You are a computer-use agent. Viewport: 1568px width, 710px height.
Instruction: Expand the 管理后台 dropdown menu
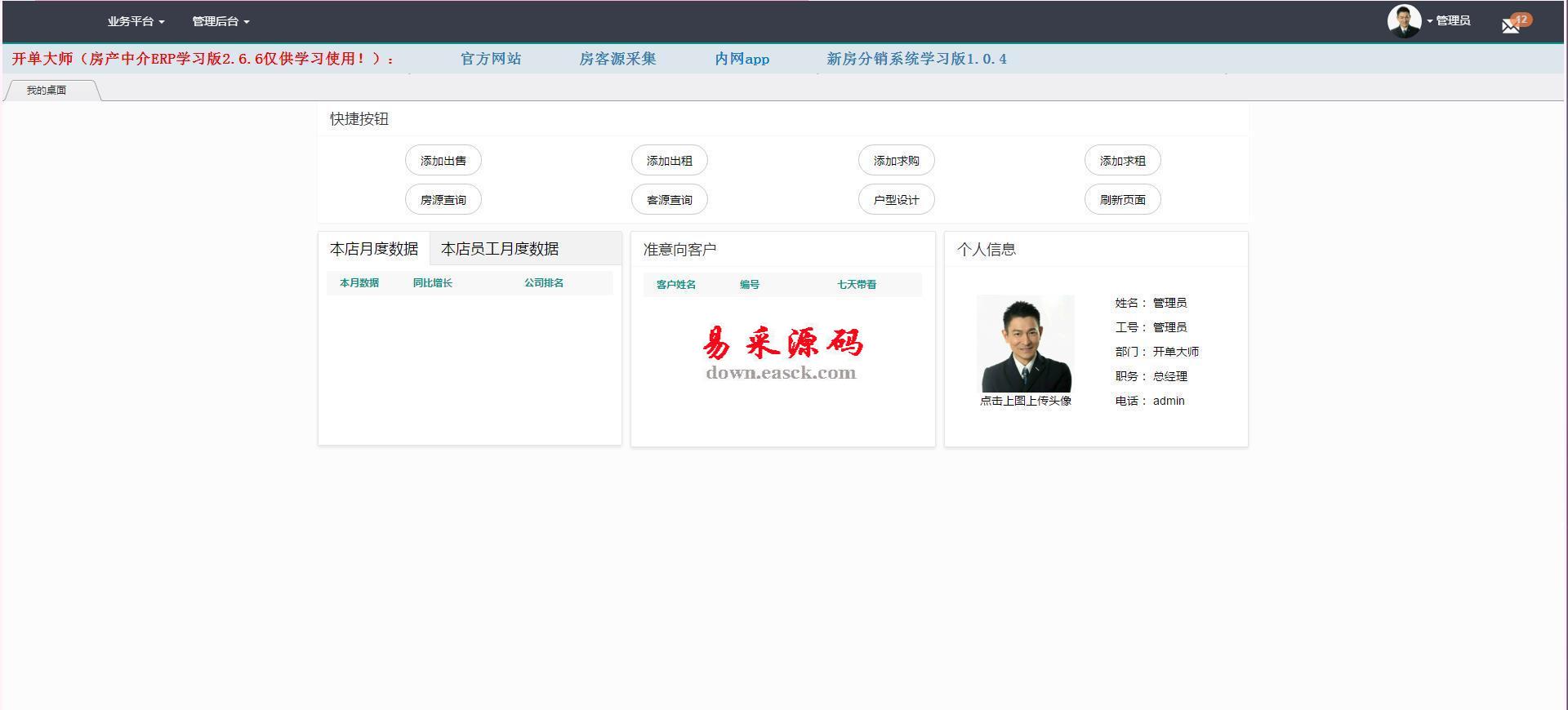tap(220, 21)
